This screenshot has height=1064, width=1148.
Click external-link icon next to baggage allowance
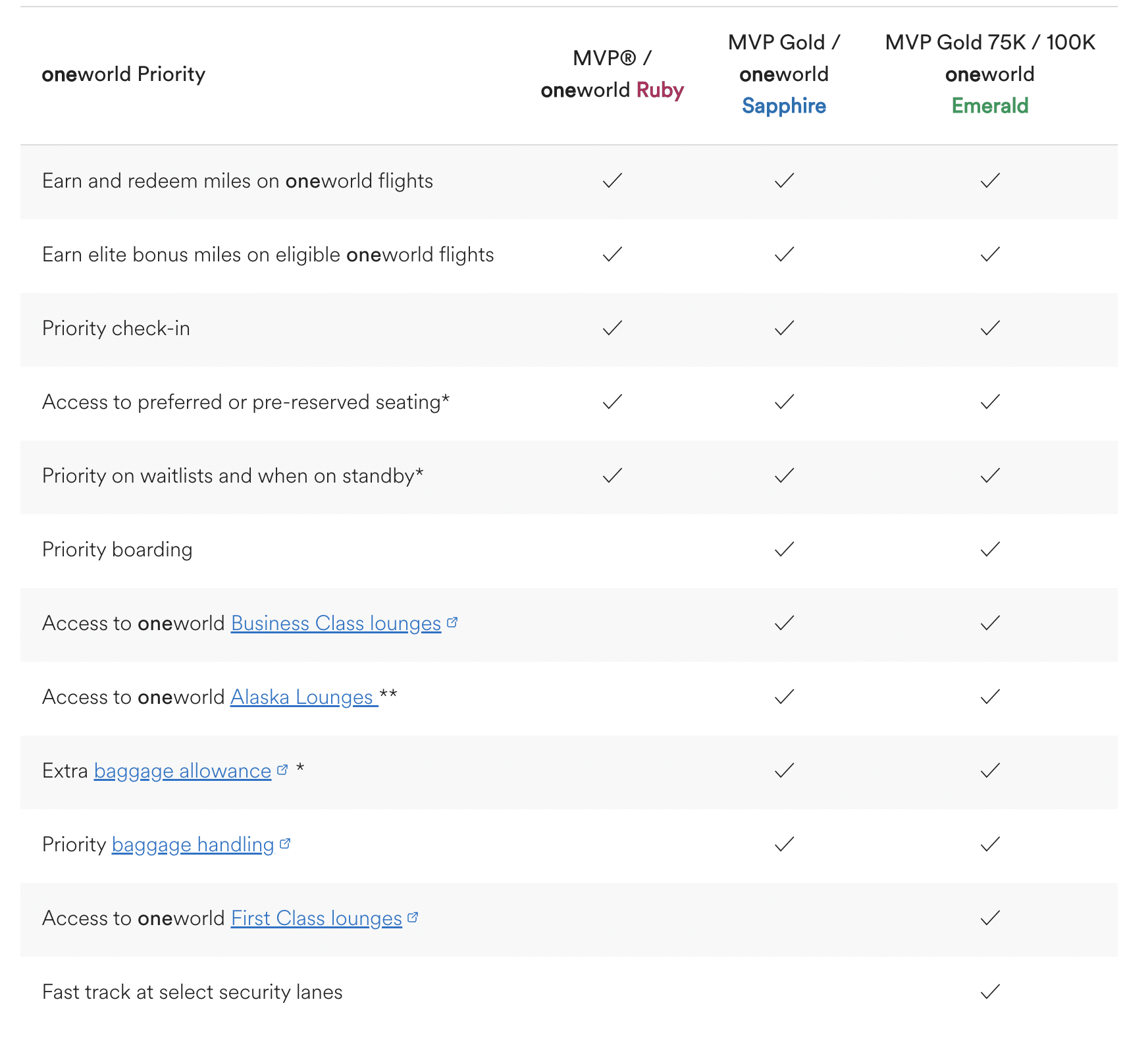282,770
